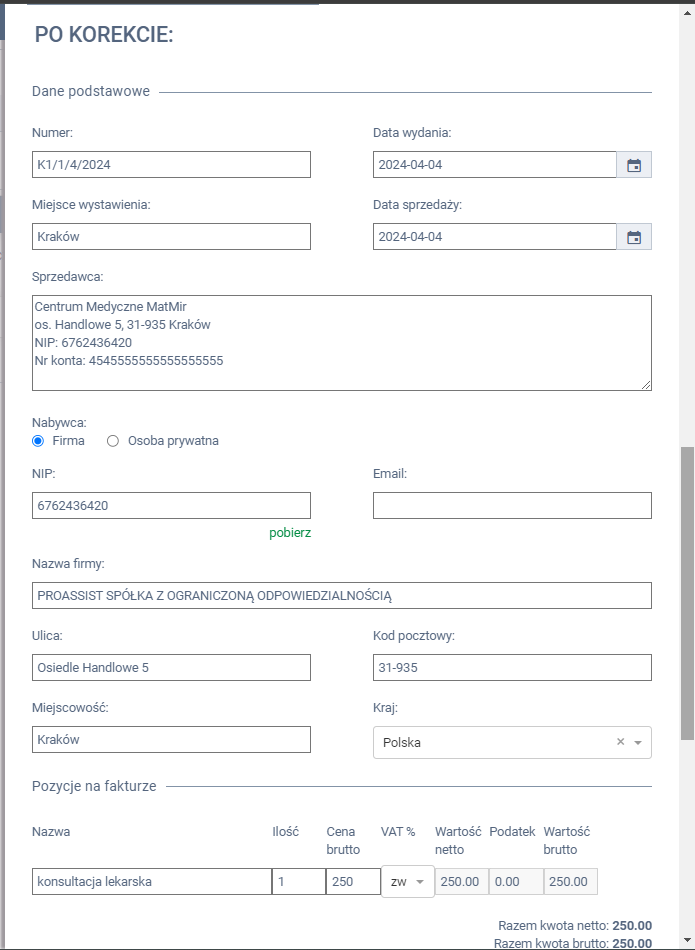Clear the Polska country selection
Screen dimensions: 695x950
click(620, 742)
